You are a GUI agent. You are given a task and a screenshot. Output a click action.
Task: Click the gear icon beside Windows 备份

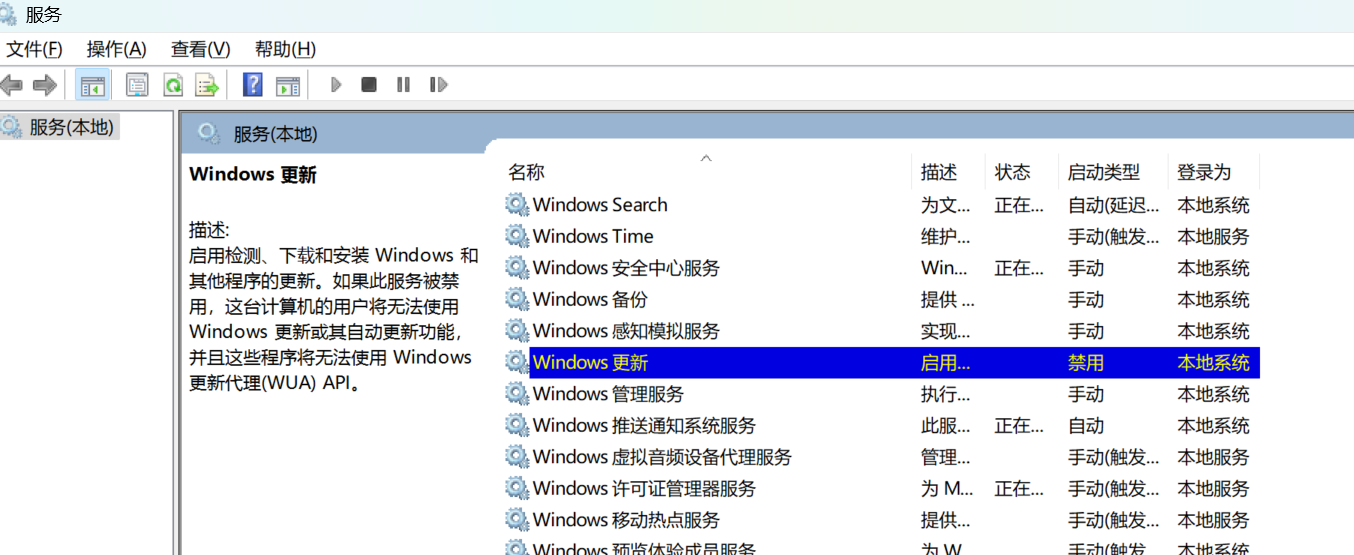[x=516, y=299]
